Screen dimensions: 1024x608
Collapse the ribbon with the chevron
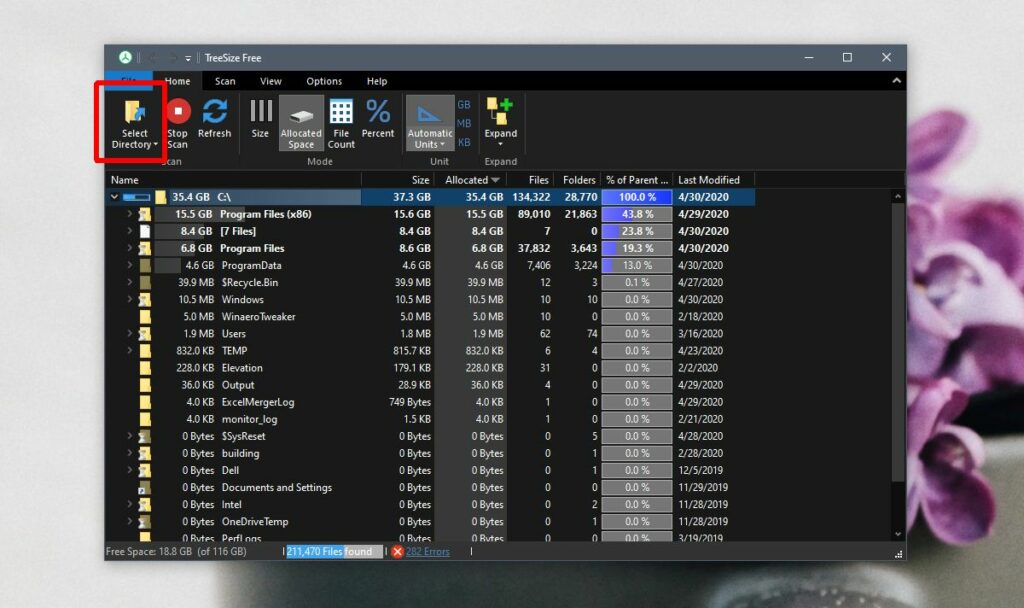tap(897, 81)
